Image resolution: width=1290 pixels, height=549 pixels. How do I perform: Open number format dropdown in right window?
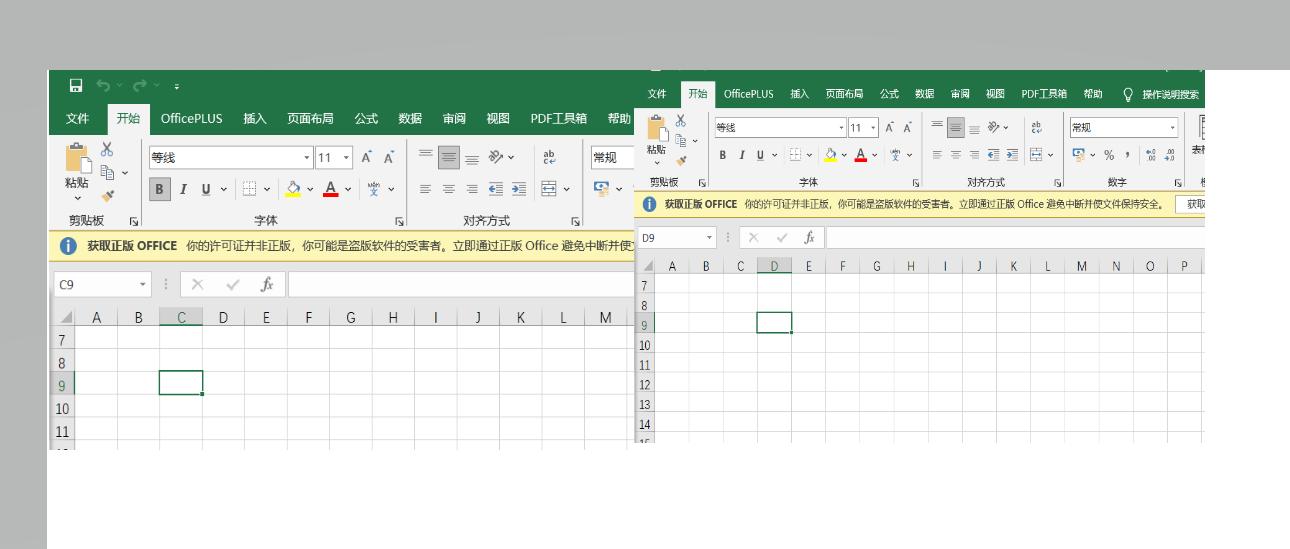pyautogui.click(x=1173, y=128)
